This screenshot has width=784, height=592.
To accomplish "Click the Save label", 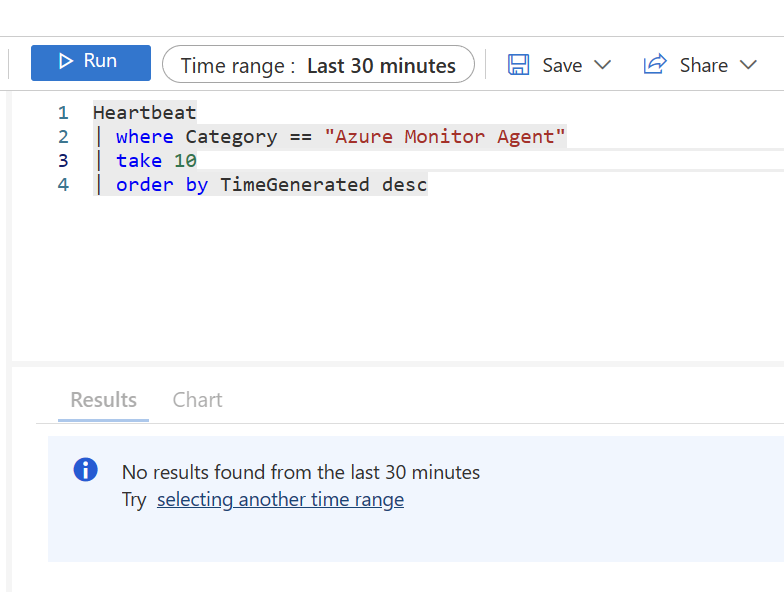I will [562, 66].
